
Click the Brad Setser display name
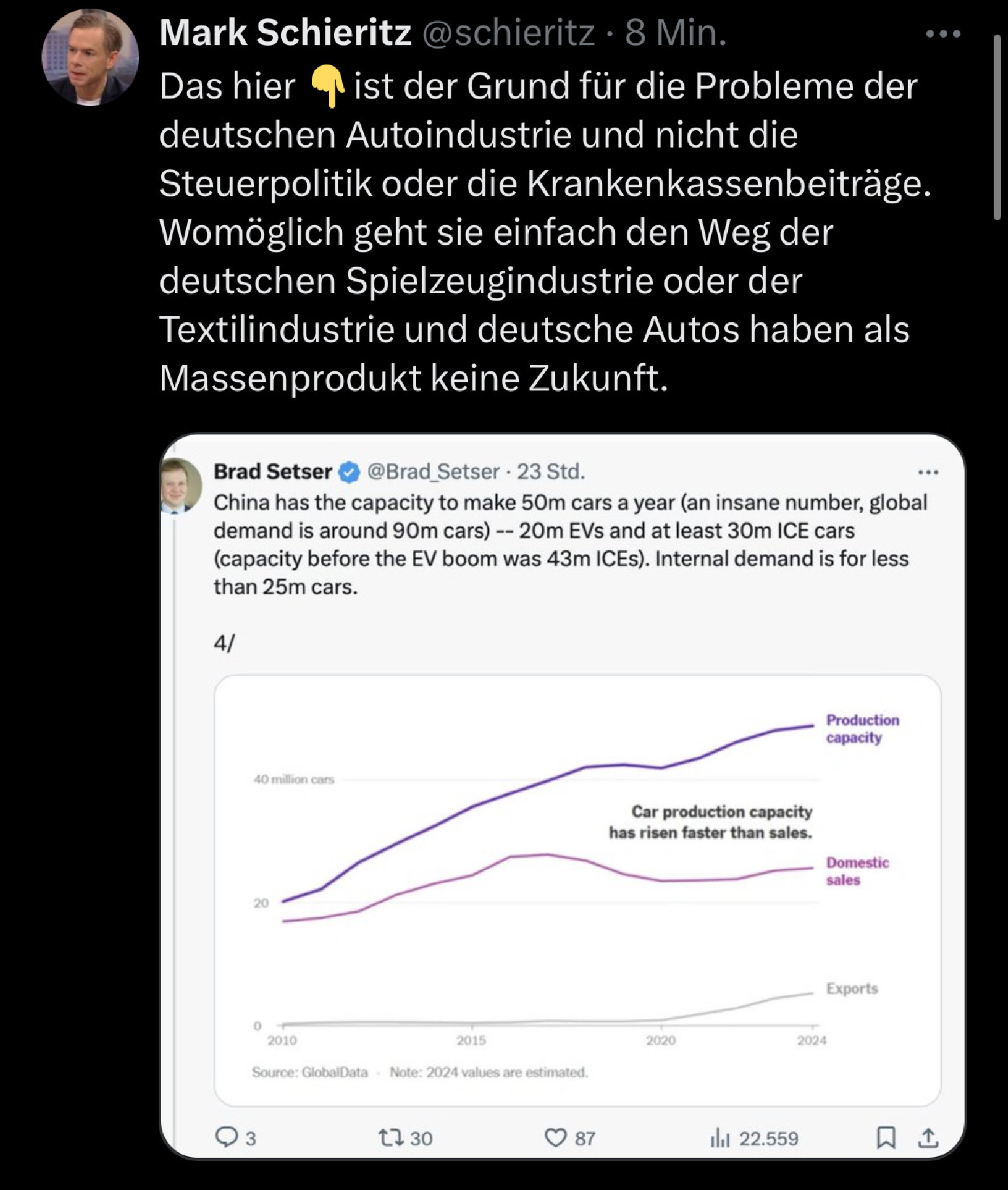(273, 472)
